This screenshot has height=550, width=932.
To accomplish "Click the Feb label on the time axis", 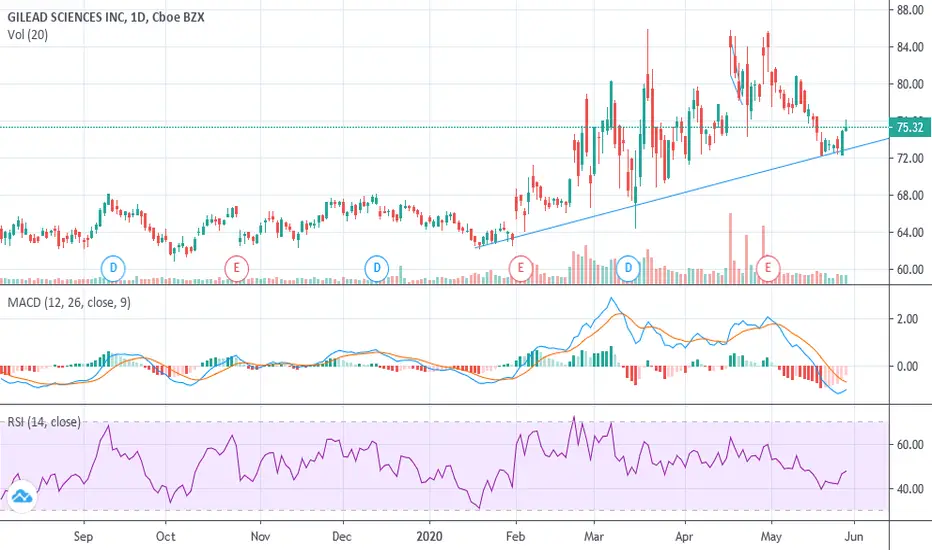I will pos(515,536).
